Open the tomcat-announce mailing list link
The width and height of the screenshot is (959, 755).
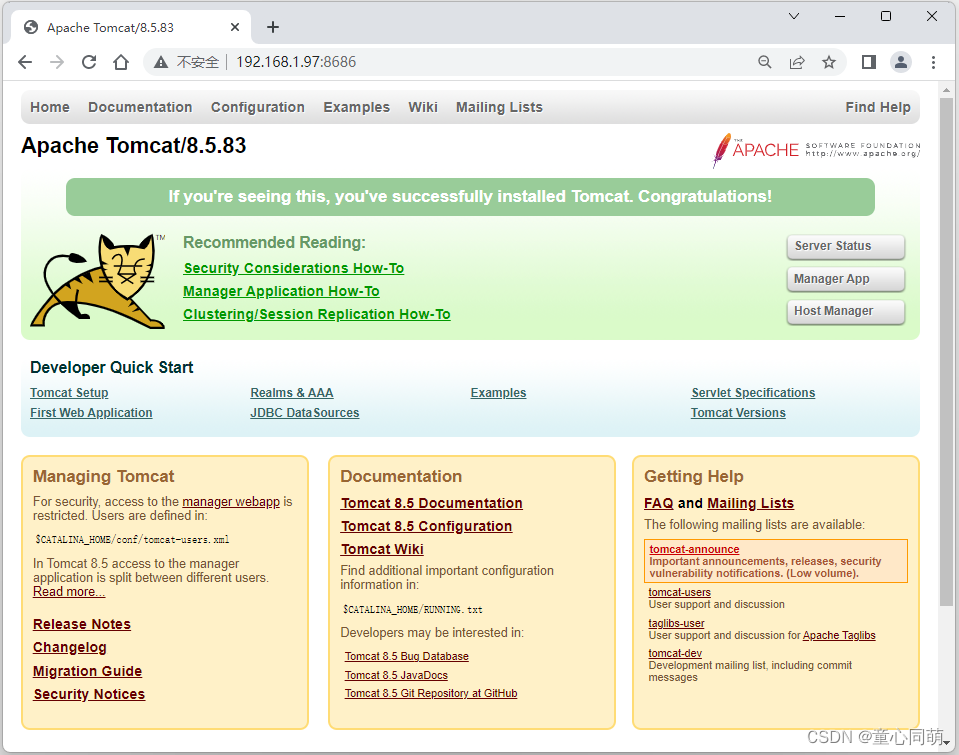click(694, 549)
